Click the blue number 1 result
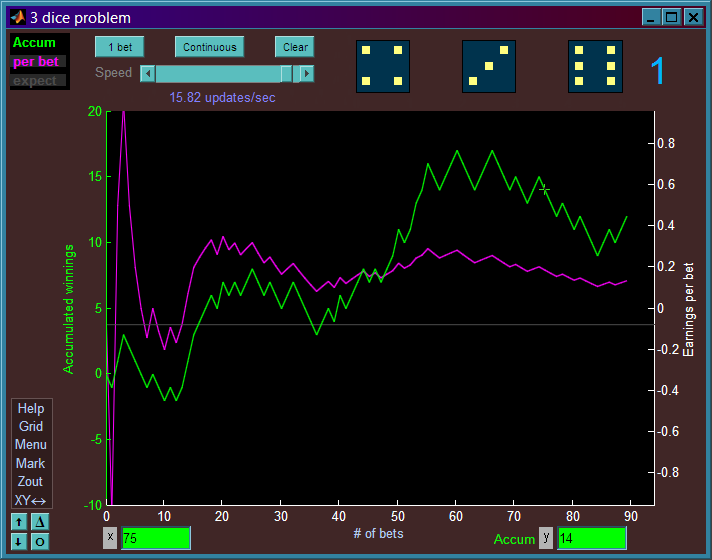The image size is (712, 560). coord(657,71)
